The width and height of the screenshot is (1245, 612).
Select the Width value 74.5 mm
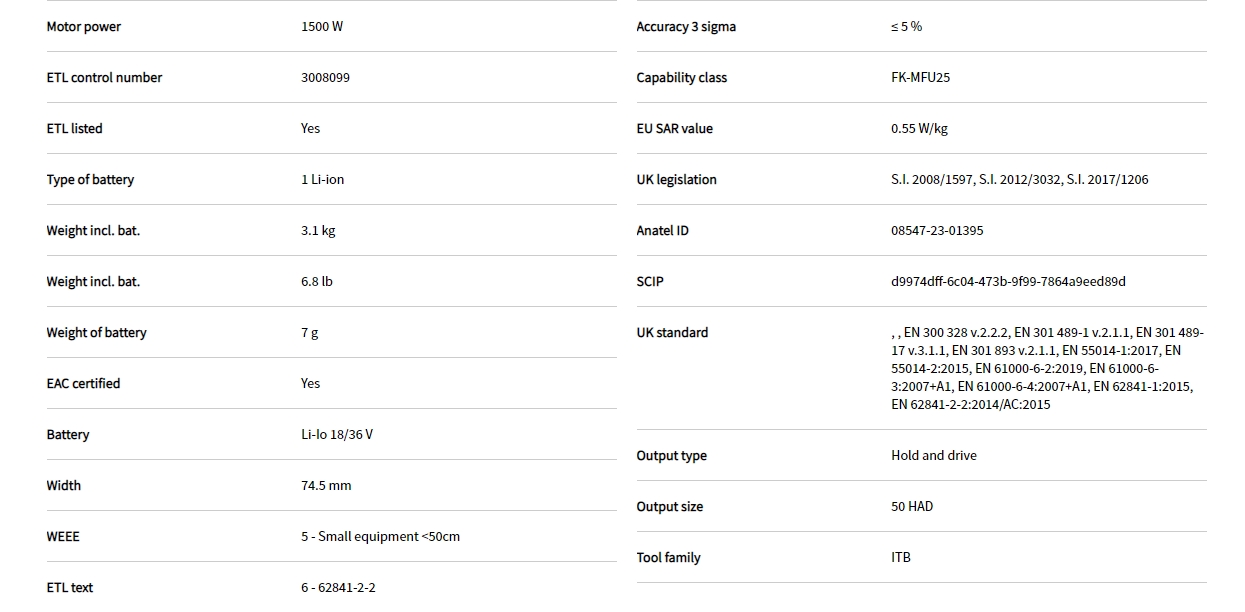326,486
